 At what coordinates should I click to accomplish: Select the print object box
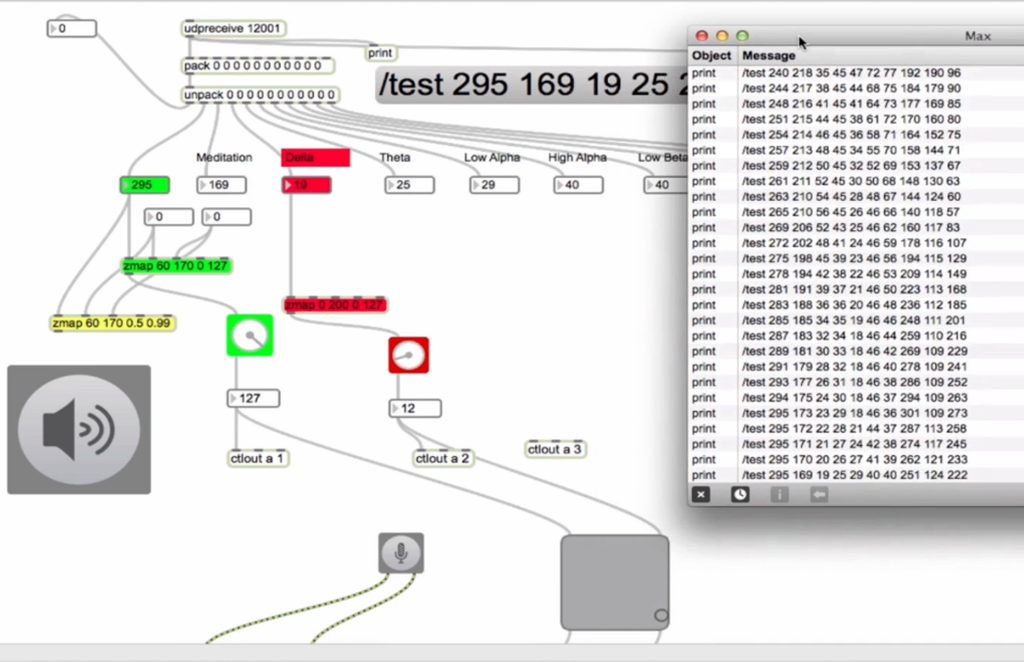[381, 53]
